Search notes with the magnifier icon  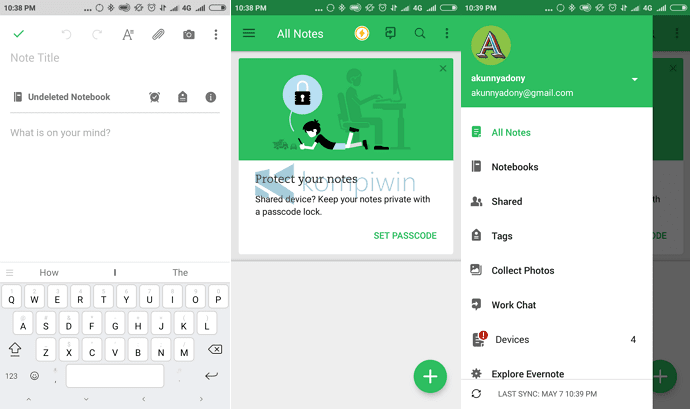(420, 33)
